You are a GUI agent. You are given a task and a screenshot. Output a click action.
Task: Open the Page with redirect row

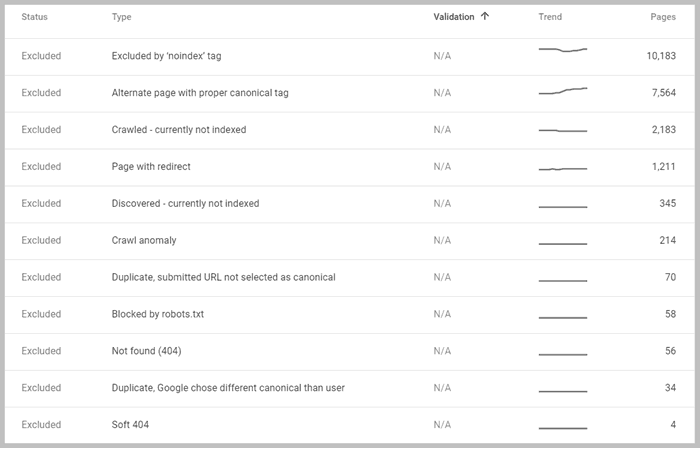point(350,167)
